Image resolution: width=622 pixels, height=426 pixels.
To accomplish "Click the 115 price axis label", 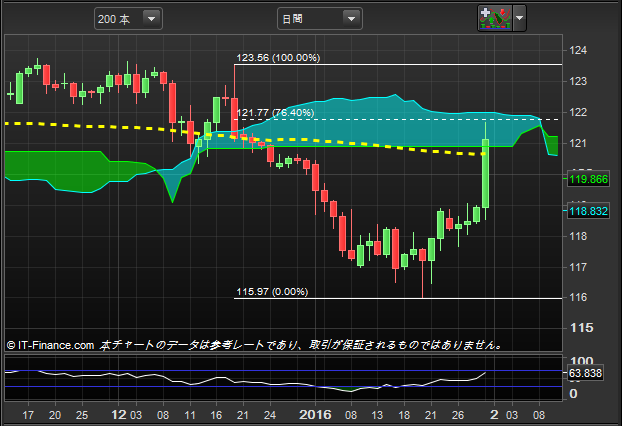I will tap(582, 328).
